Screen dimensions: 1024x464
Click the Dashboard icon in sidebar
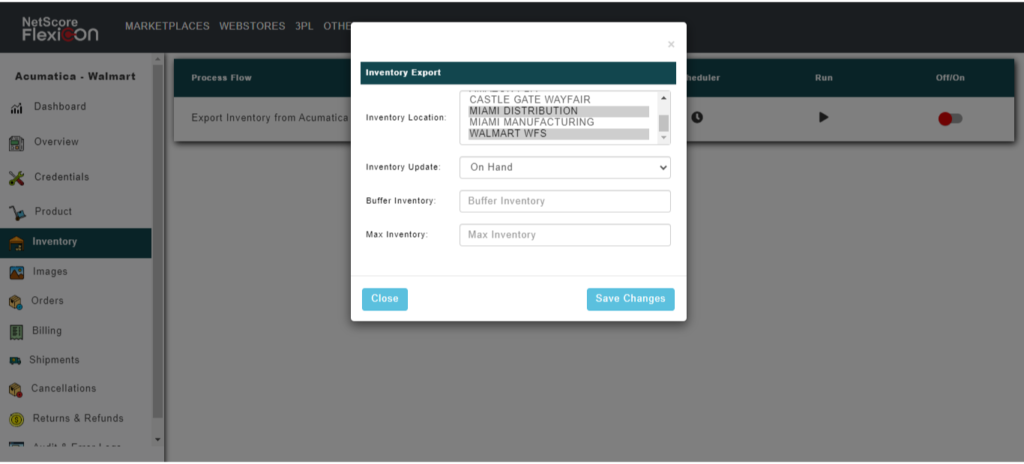point(16,108)
